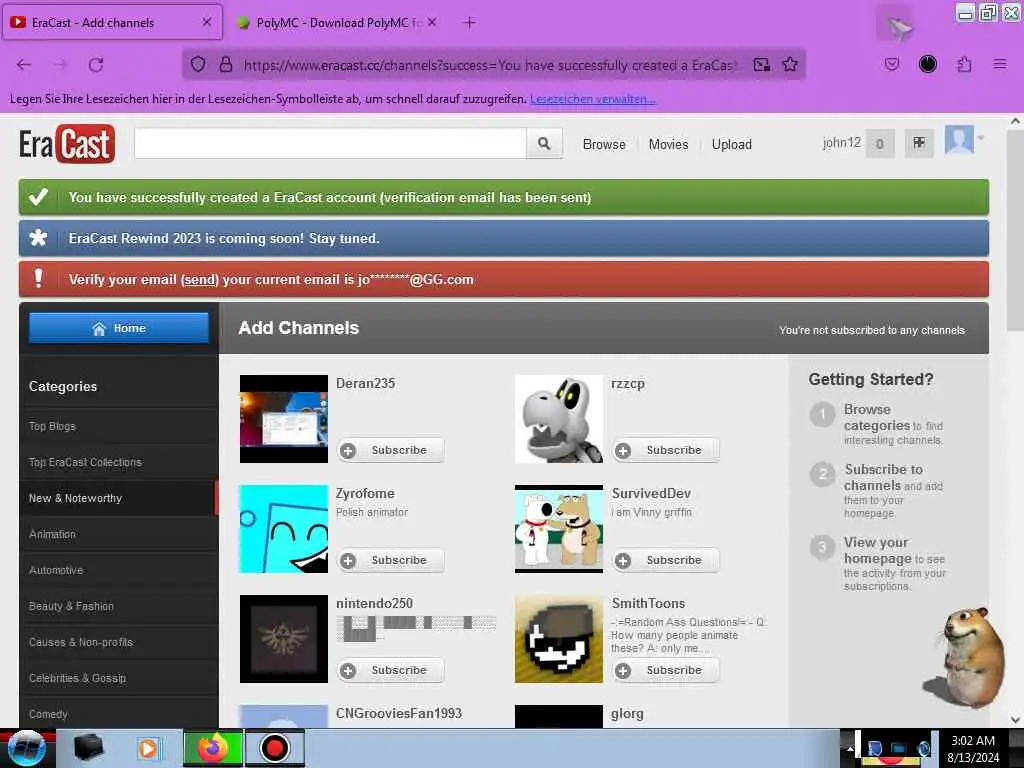
Task: Open the Upload menu item
Action: 731,144
